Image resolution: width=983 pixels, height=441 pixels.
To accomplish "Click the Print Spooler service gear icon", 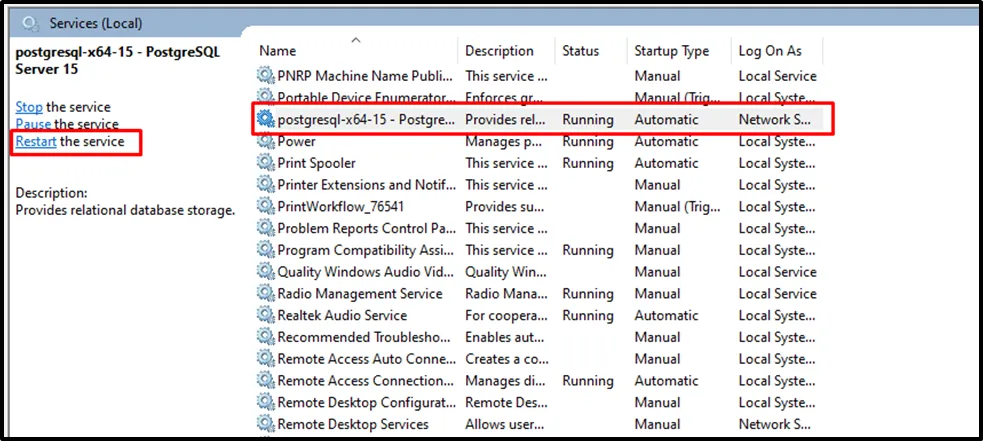I will point(265,163).
